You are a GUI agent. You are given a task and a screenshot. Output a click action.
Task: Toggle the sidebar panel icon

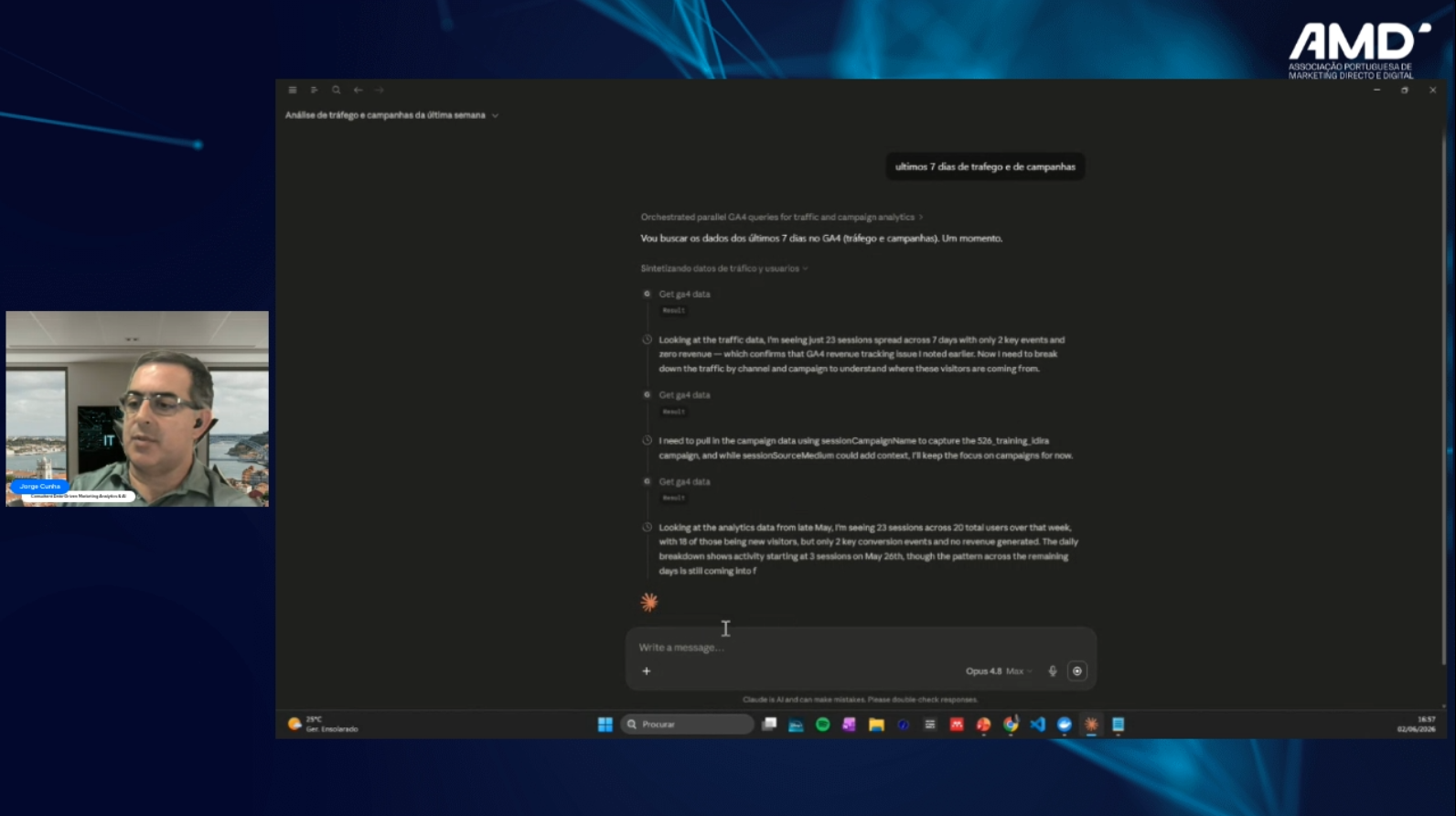(x=315, y=90)
